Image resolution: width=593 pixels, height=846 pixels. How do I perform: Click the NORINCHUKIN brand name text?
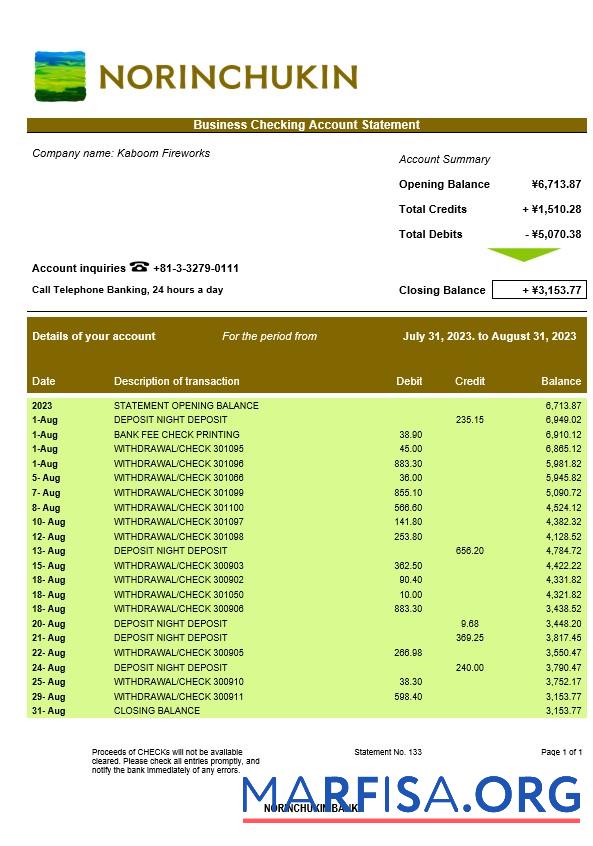[228, 77]
